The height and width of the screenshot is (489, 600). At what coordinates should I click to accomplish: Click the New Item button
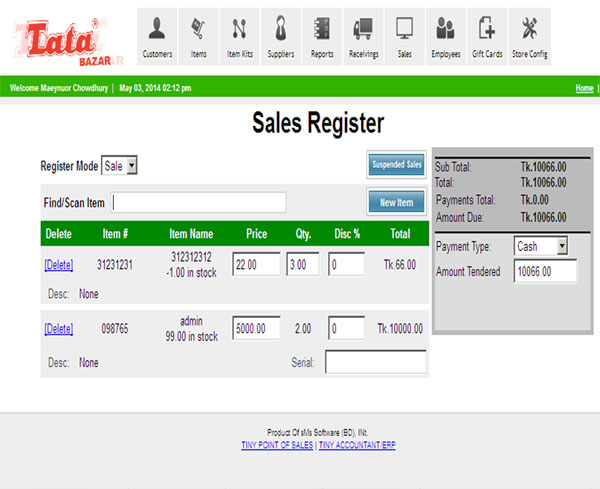(397, 202)
